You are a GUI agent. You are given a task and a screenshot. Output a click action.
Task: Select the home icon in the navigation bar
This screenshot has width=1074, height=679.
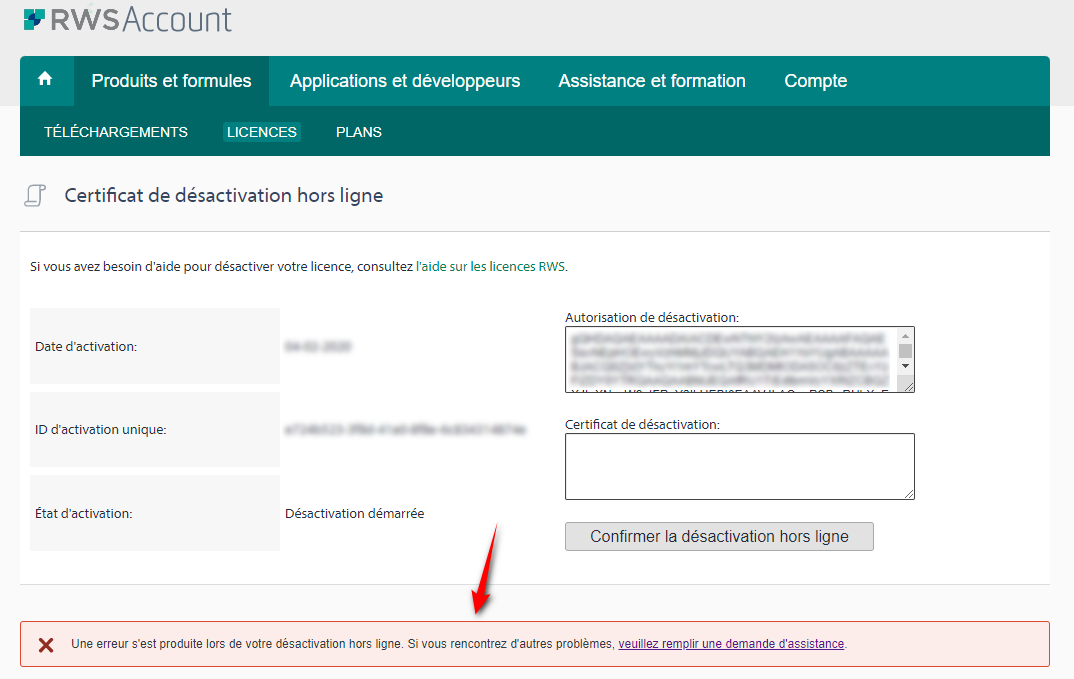46,80
